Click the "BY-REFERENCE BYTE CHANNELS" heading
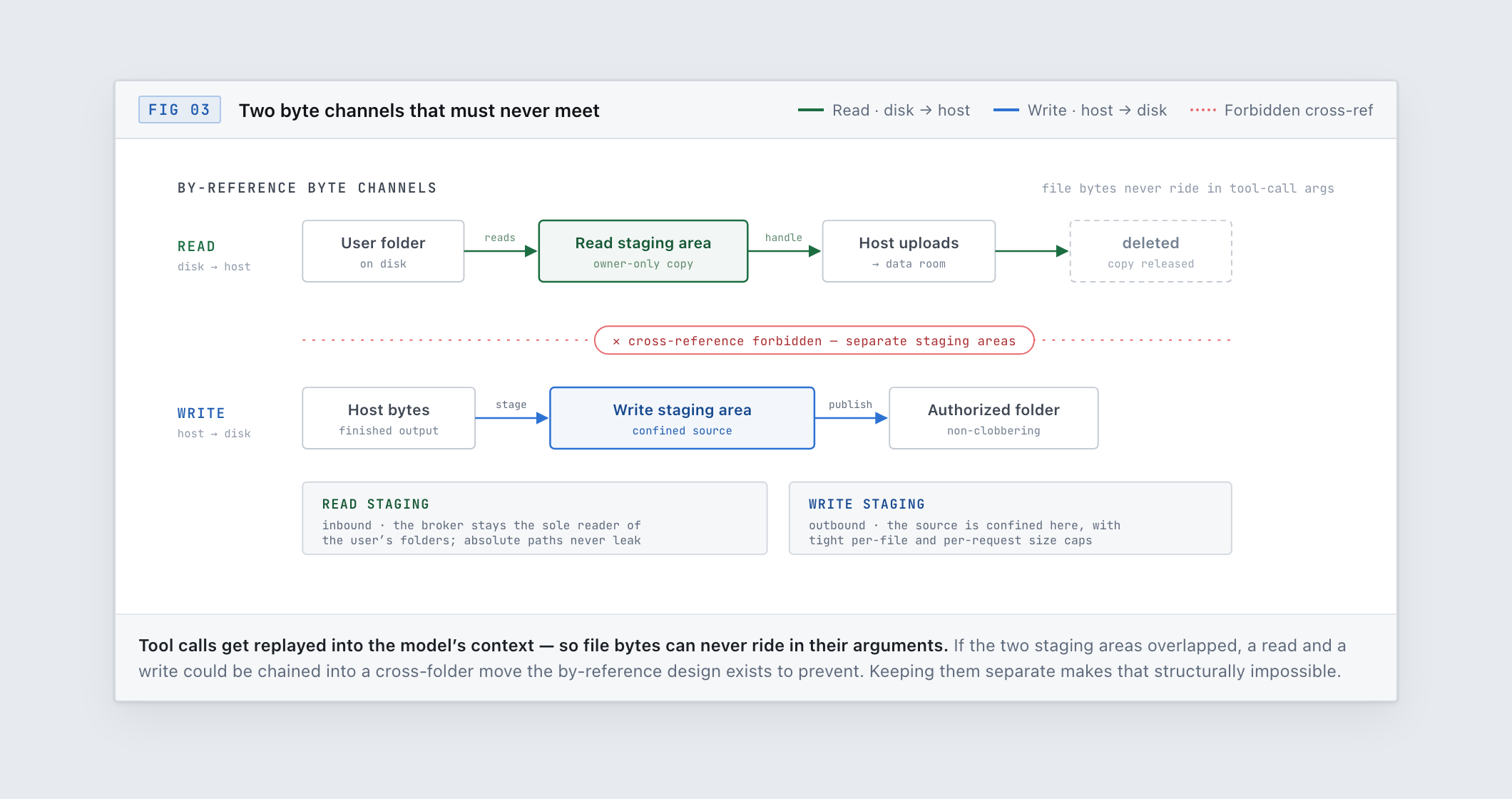Image resolution: width=1512 pixels, height=799 pixels. (x=307, y=188)
